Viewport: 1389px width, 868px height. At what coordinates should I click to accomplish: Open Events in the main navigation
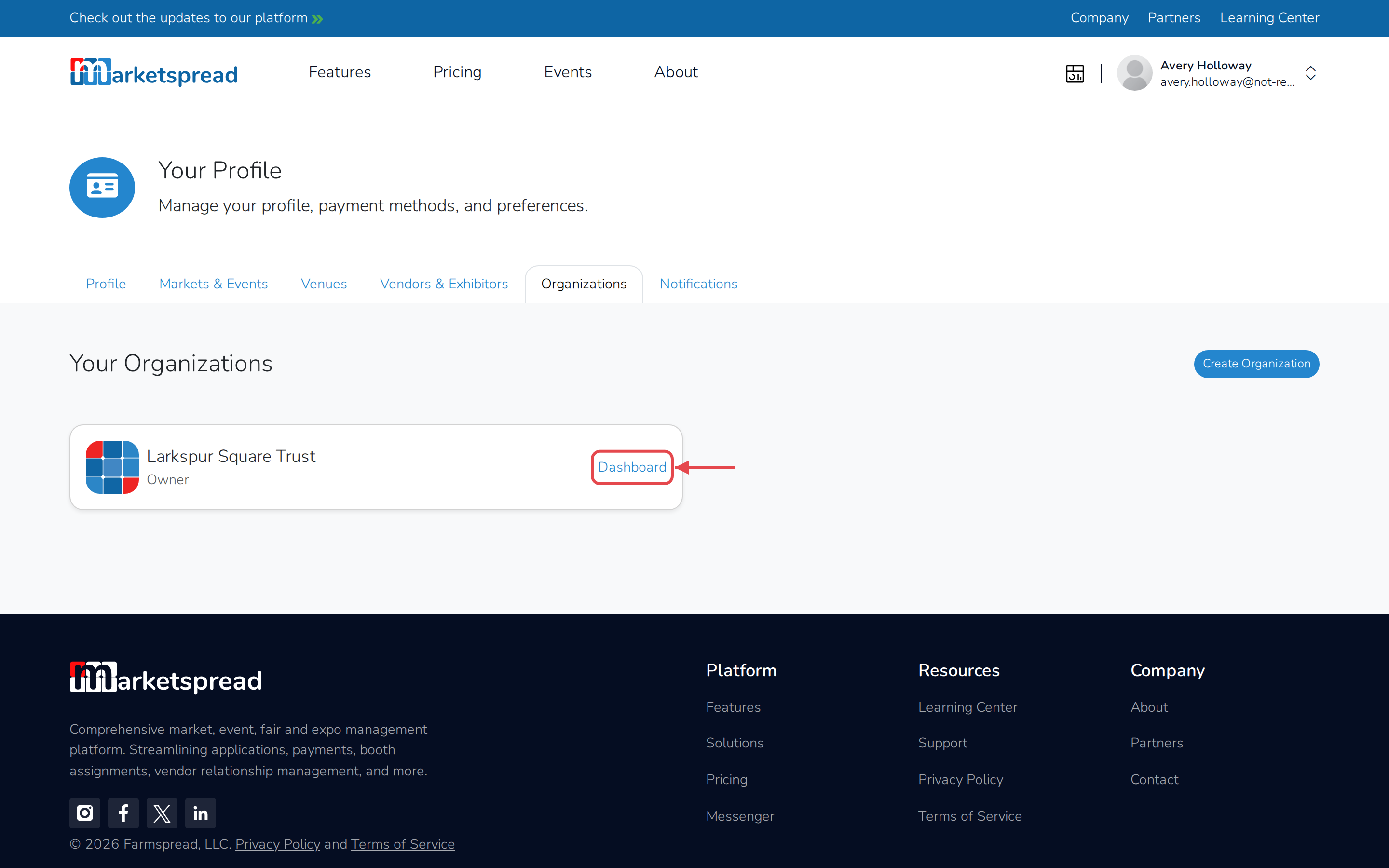[568, 72]
